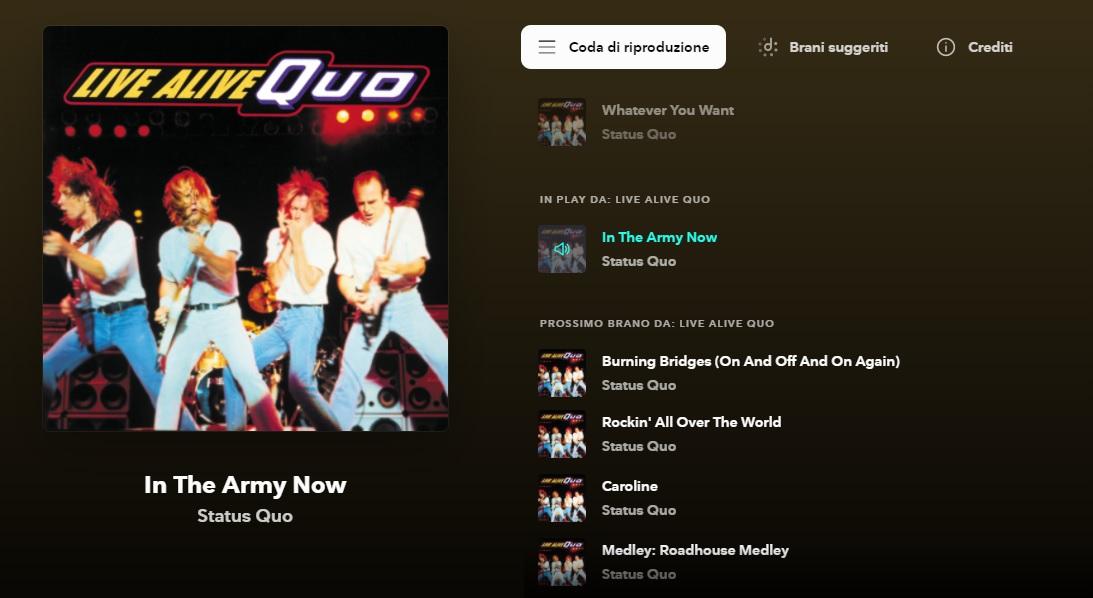Select the Caroline track title
The height and width of the screenshot is (598, 1093).
pyautogui.click(x=629, y=486)
